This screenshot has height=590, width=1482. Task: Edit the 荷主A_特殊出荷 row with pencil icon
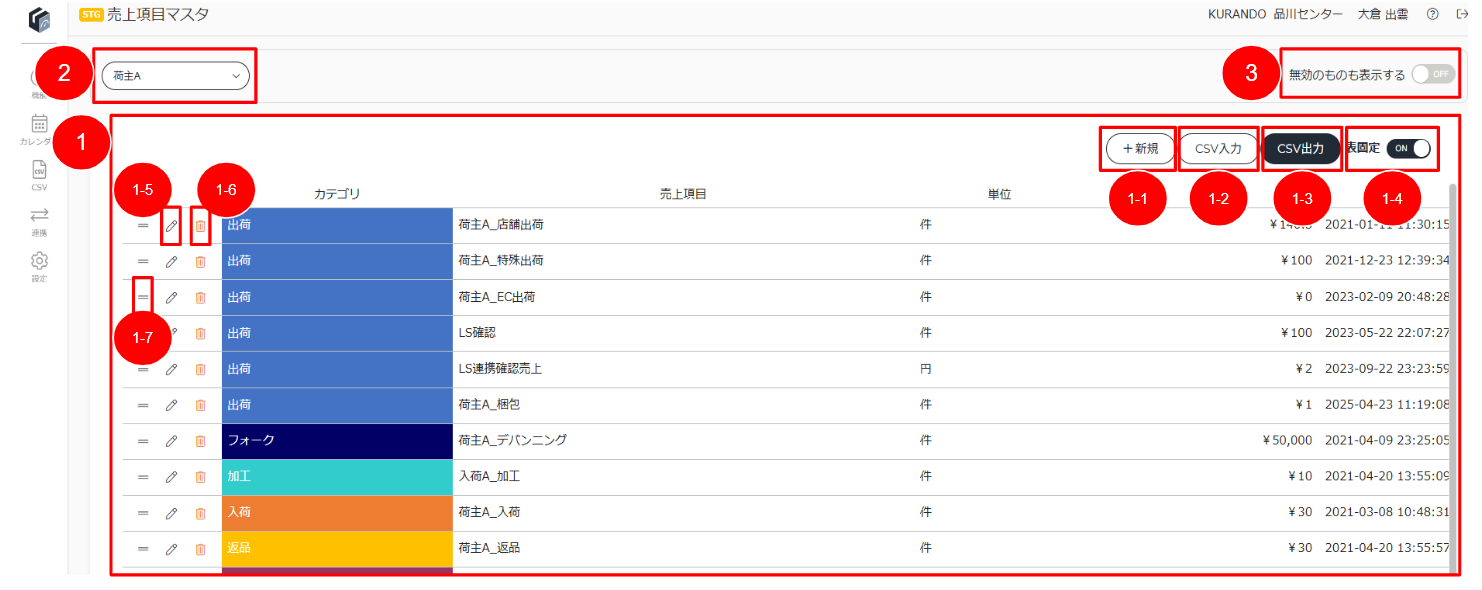(x=171, y=262)
